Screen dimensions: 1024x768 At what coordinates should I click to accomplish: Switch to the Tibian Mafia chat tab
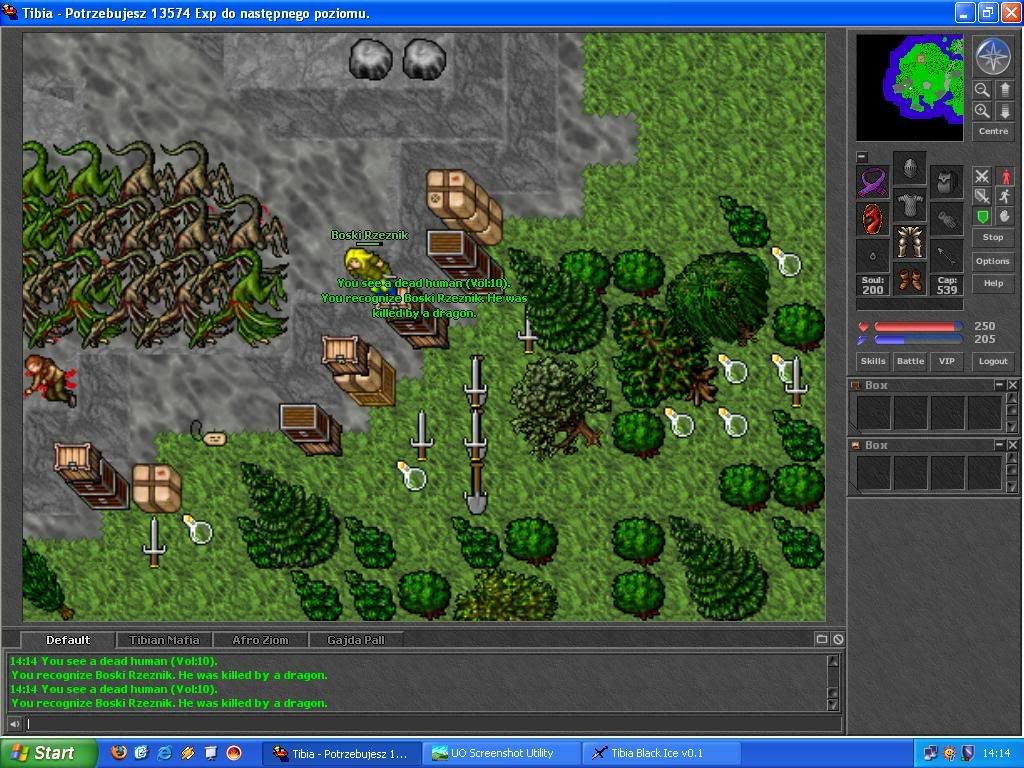tap(164, 640)
